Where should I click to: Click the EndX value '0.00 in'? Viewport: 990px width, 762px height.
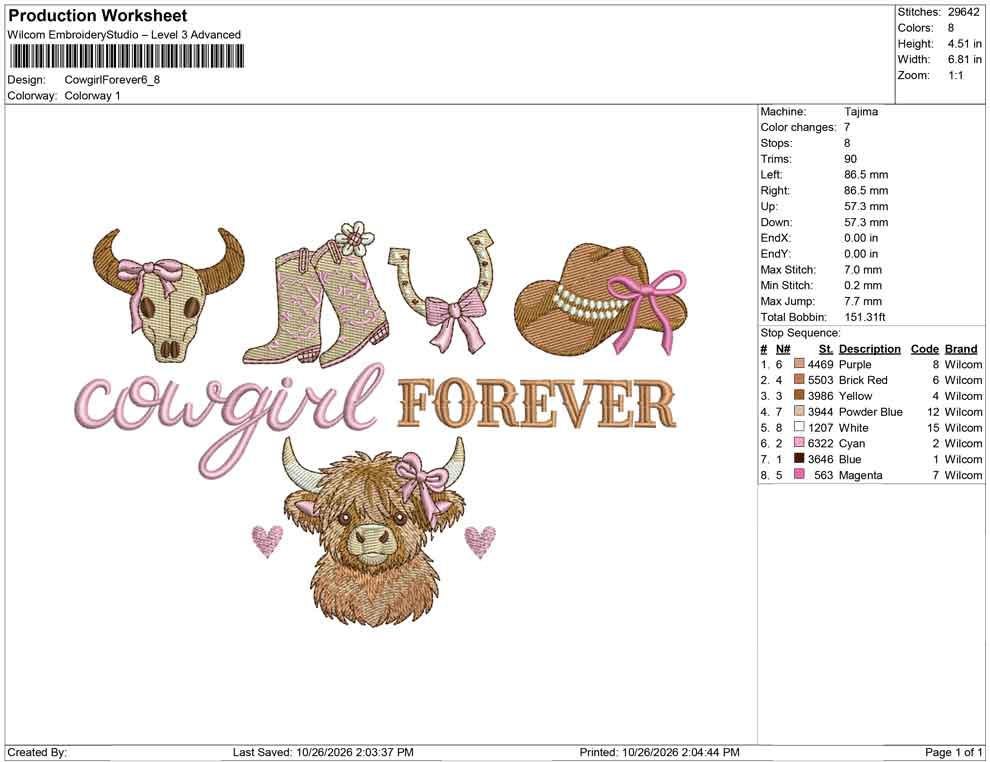click(x=861, y=238)
